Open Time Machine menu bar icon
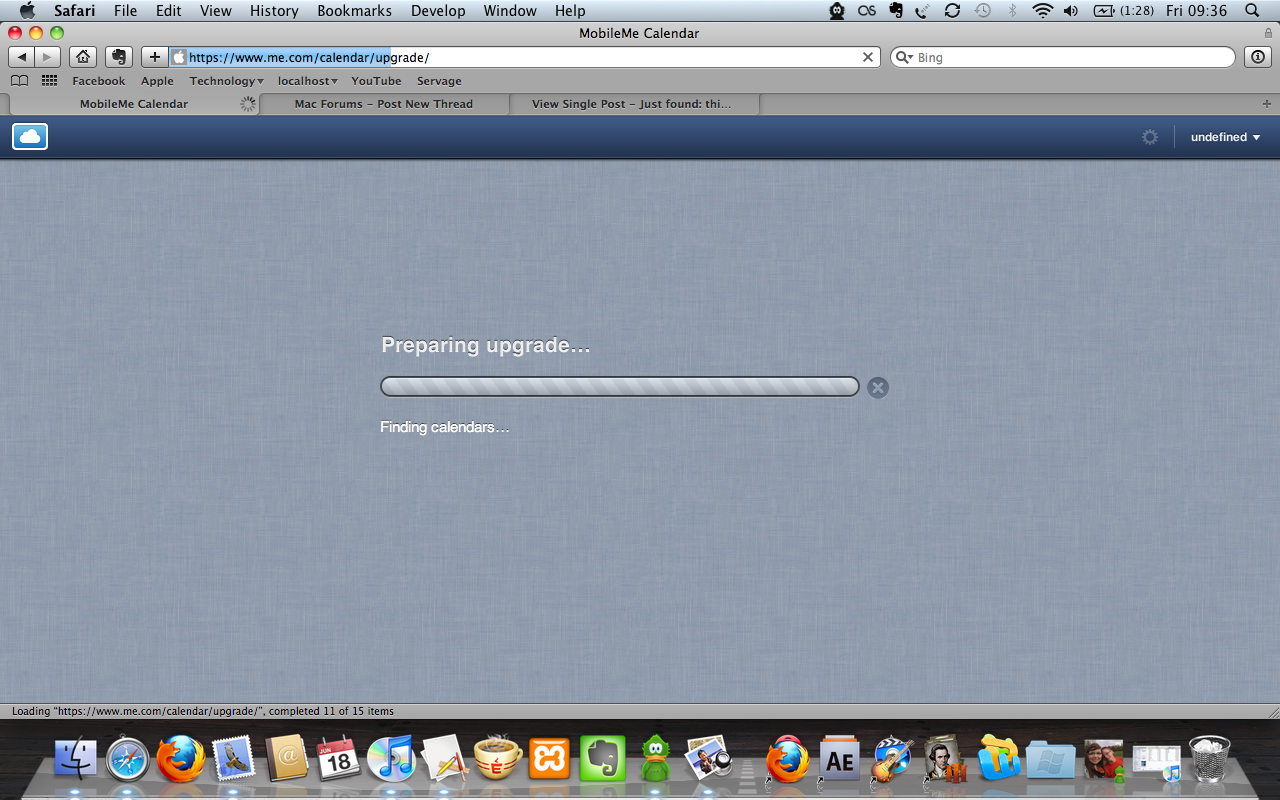This screenshot has width=1280, height=800. (983, 11)
